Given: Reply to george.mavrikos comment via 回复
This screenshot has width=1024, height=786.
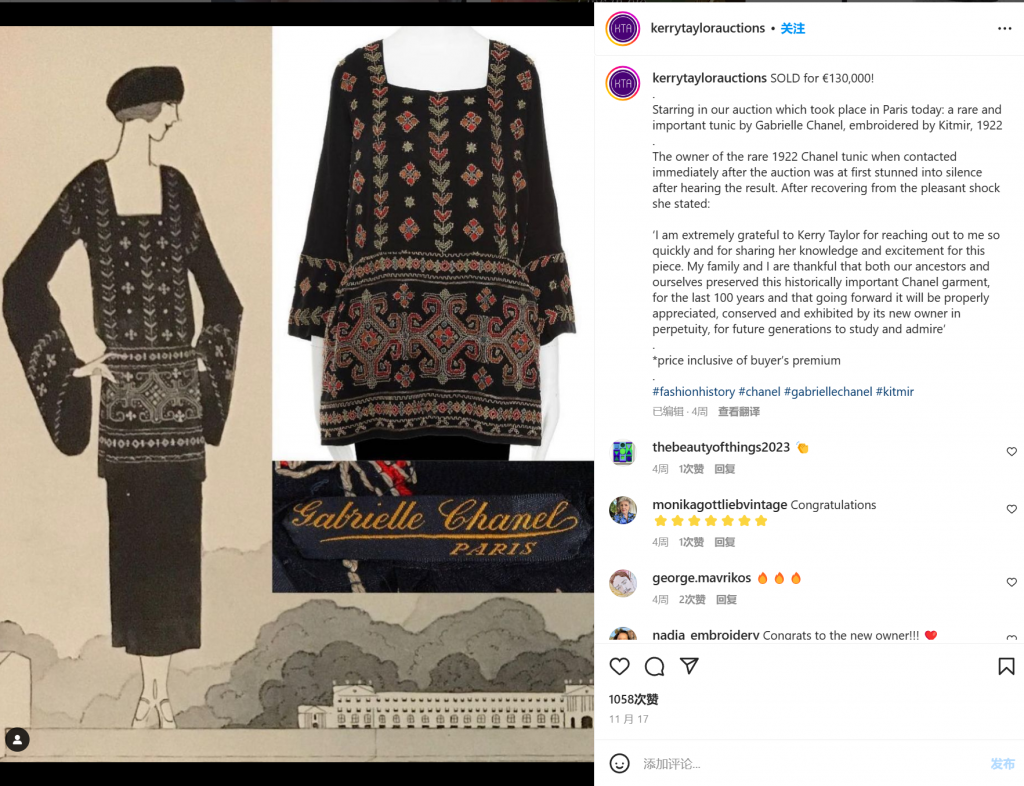Looking at the screenshot, I should tap(726, 599).
